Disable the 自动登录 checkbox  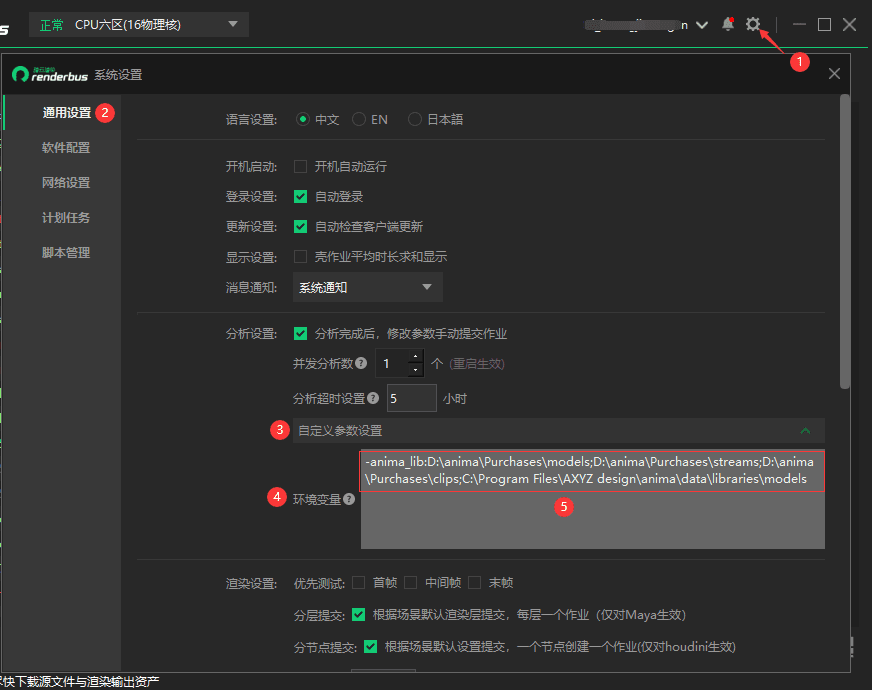click(x=300, y=196)
